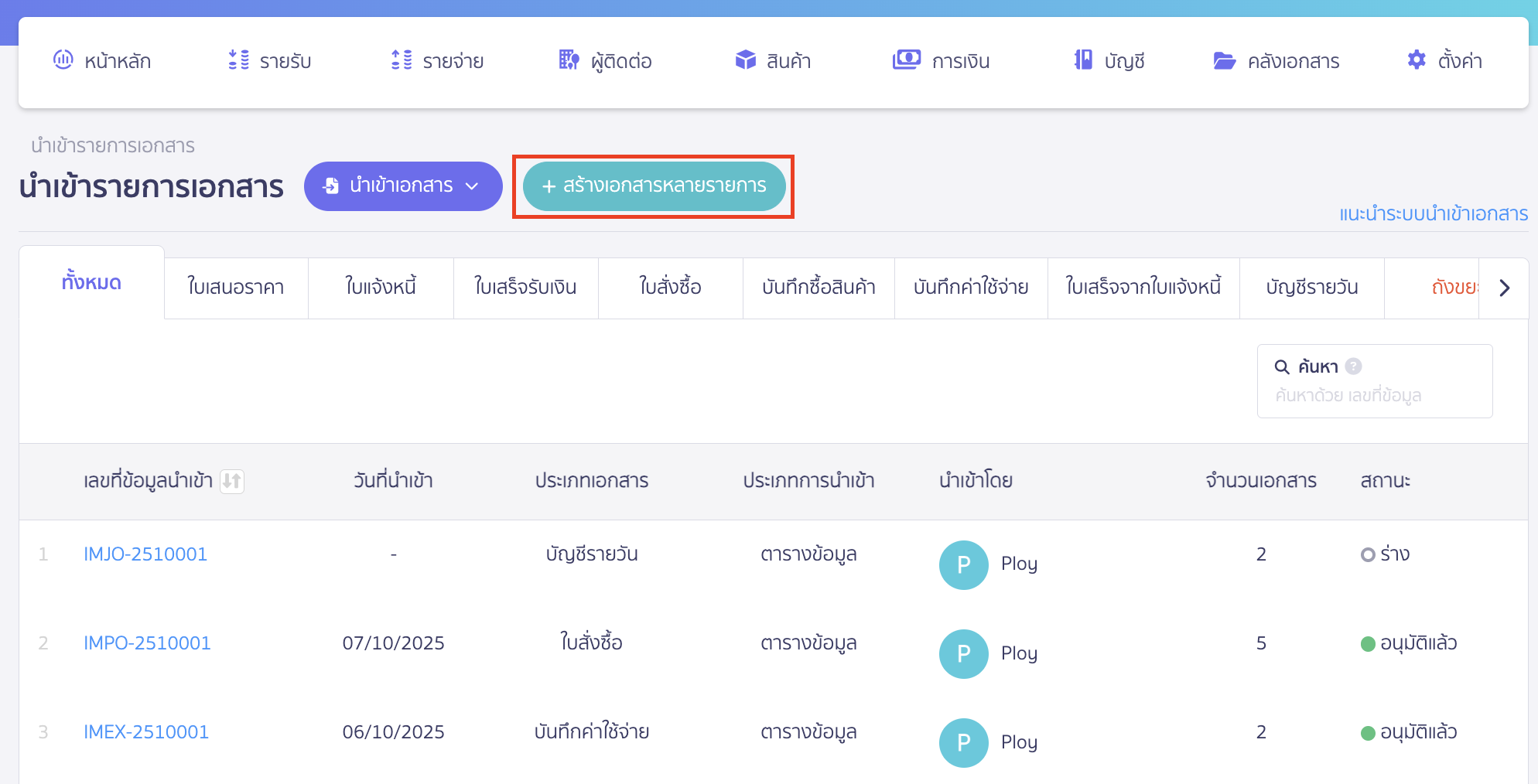Viewport: 1538px width, 784px height.
Task: Click the search help question mark icon
Action: tap(1352, 366)
